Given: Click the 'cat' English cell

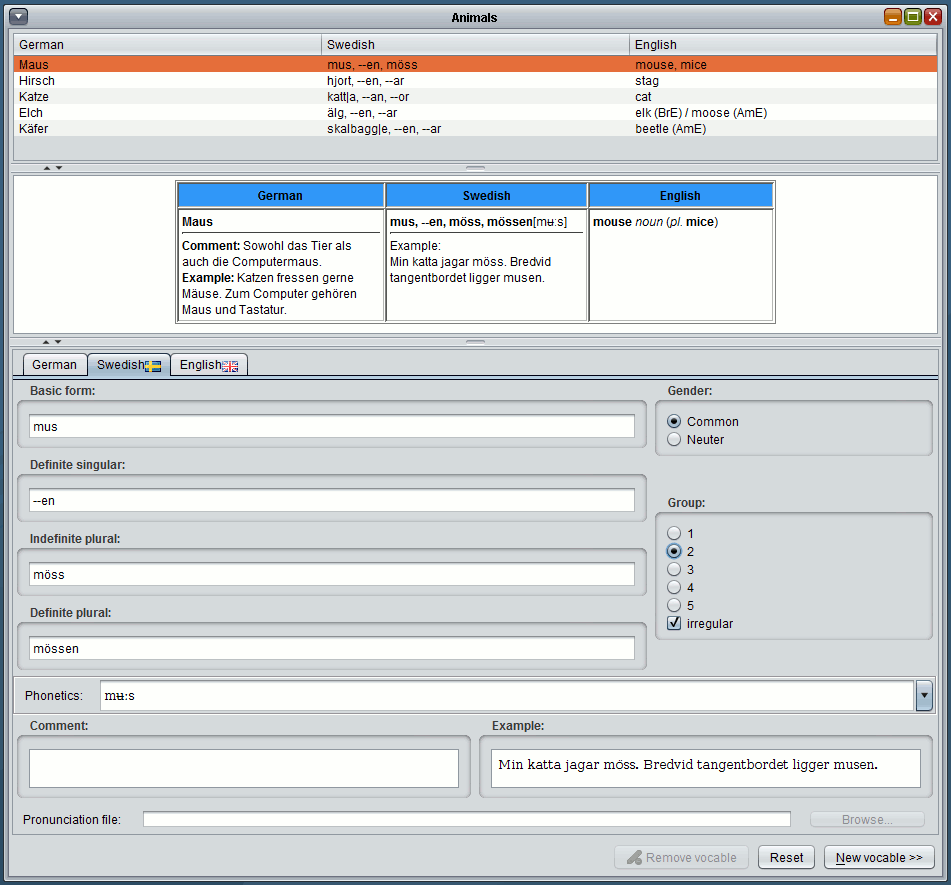Looking at the screenshot, I should click(784, 96).
